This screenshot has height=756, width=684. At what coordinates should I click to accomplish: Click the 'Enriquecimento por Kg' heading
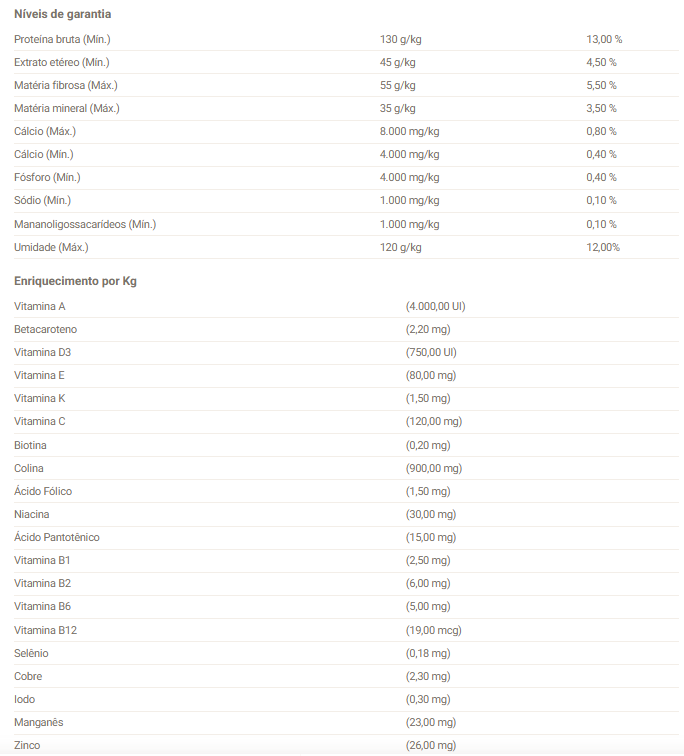pyautogui.click(x=76, y=281)
